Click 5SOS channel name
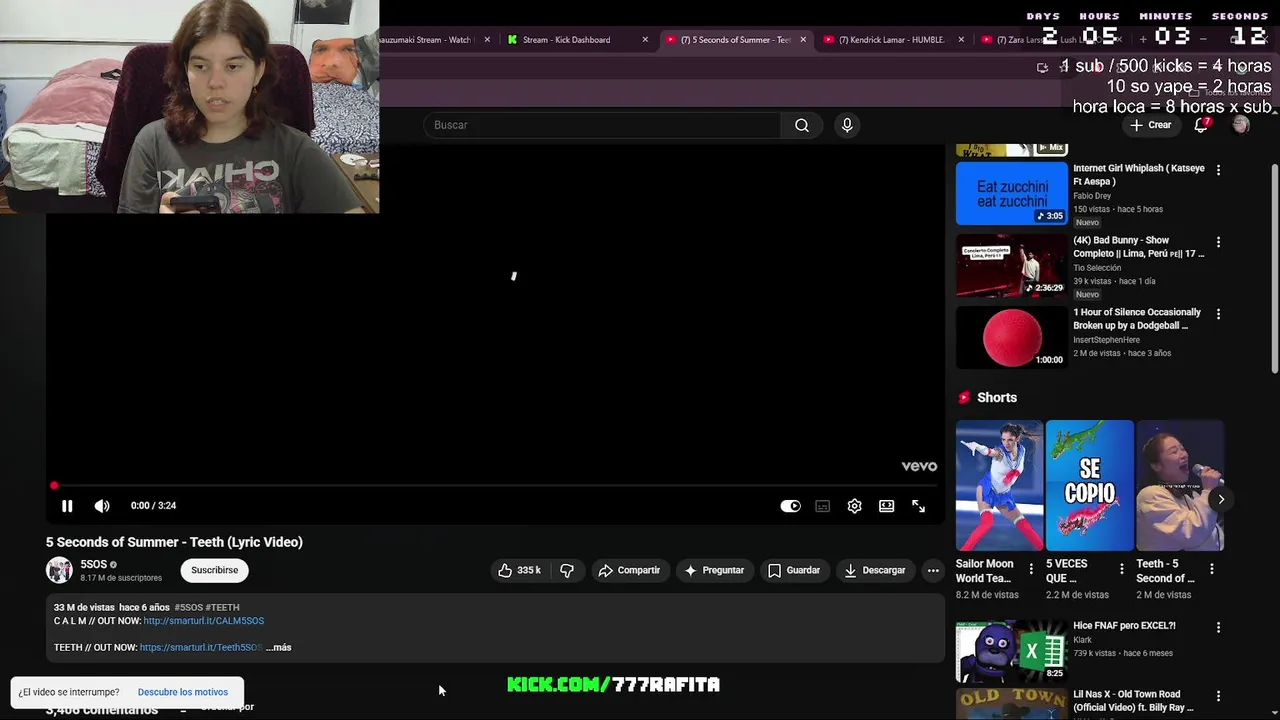 pos(93,565)
